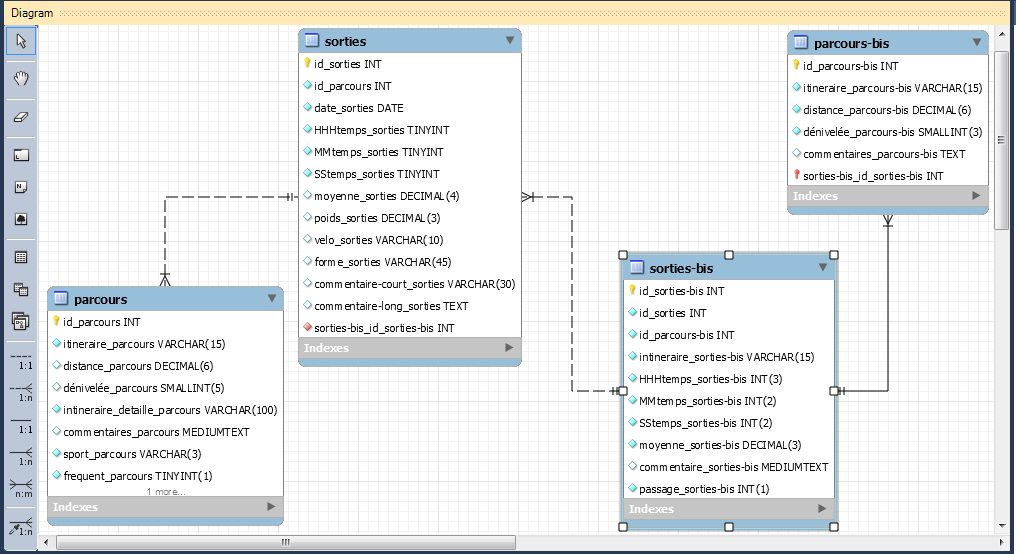The width and height of the screenshot is (1016, 554).
Task: Activate the hand pan tool
Action: [x=21, y=79]
